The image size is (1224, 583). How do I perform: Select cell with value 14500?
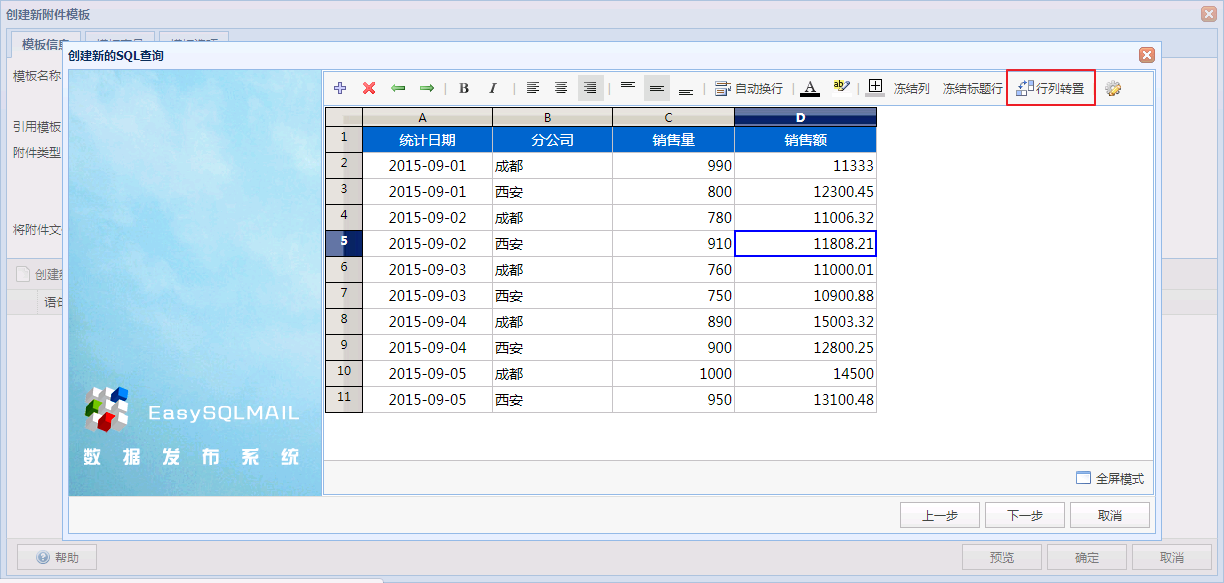(x=805, y=374)
